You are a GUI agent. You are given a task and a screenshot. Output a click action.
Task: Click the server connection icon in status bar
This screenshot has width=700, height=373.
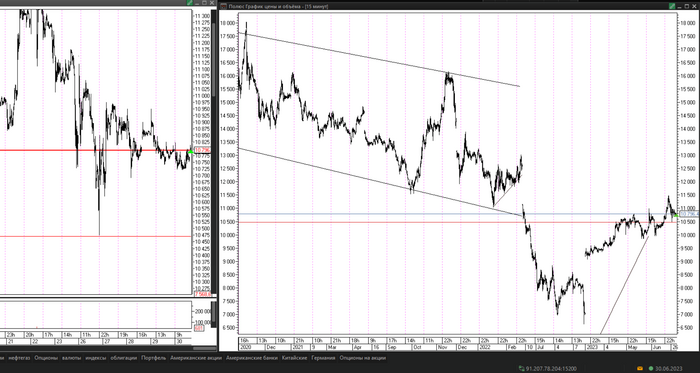[522, 369]
